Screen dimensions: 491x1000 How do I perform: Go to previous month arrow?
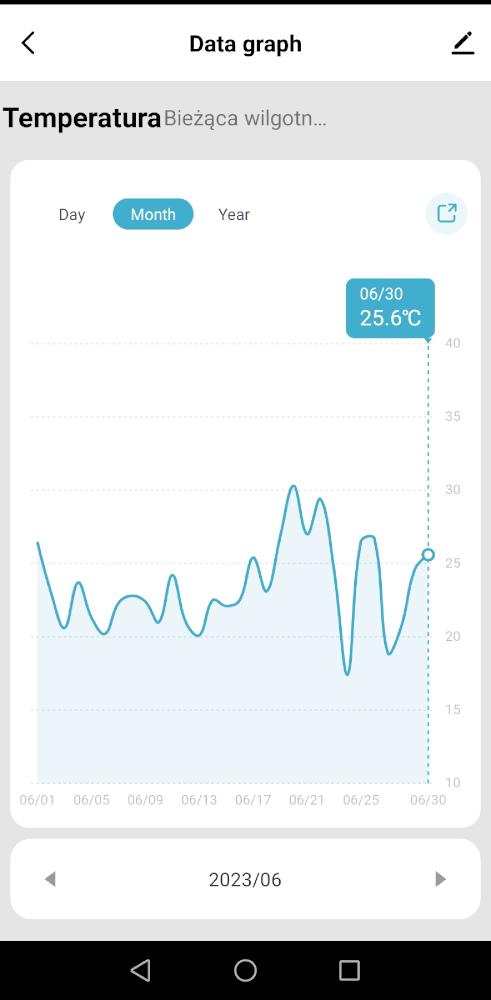[50, 879]
